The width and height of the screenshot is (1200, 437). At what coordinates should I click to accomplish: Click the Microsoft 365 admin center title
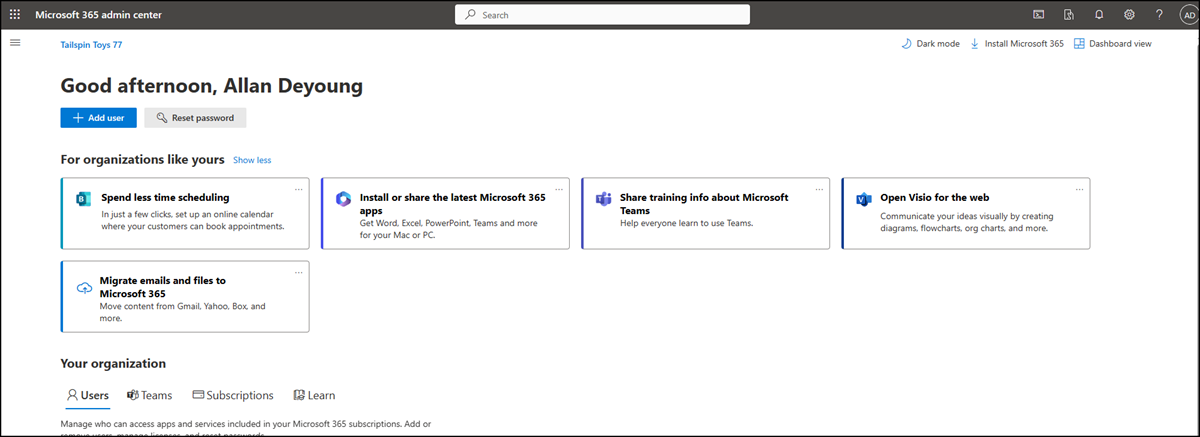pos(99,15)
